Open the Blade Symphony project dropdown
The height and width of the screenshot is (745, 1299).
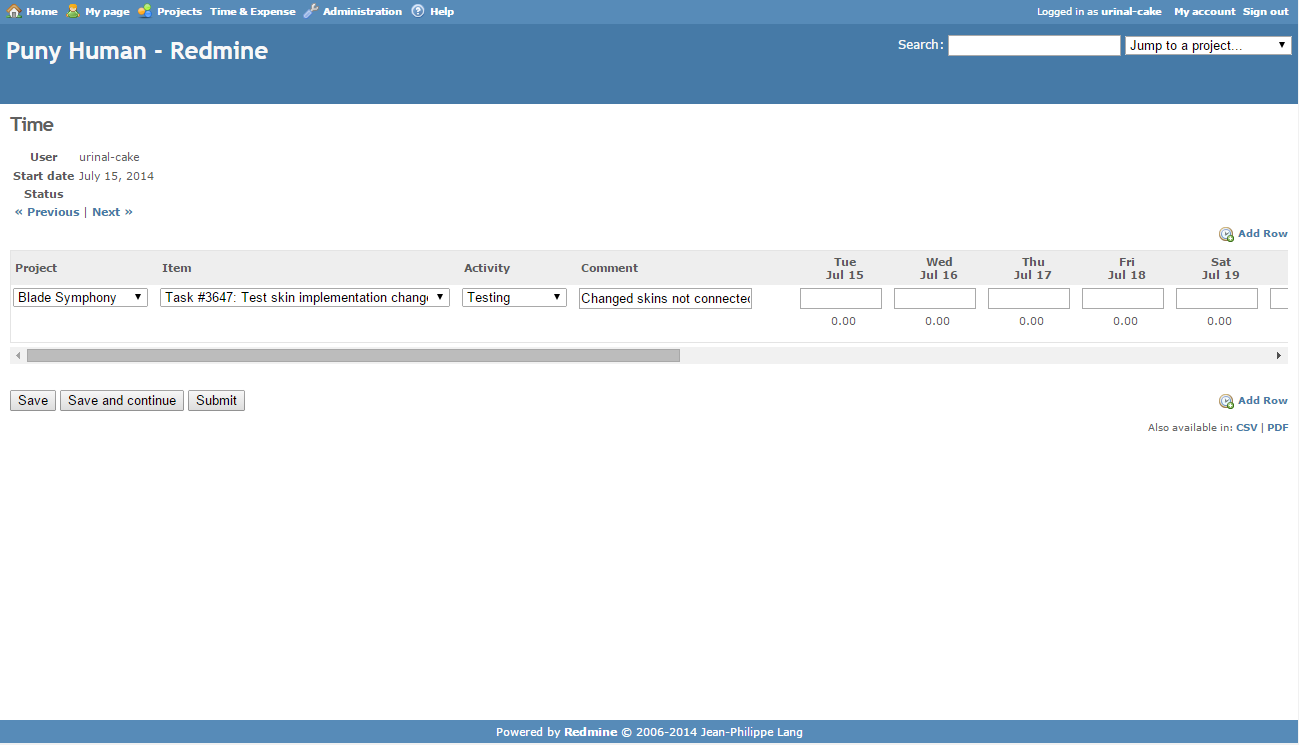tap(80, 297)
